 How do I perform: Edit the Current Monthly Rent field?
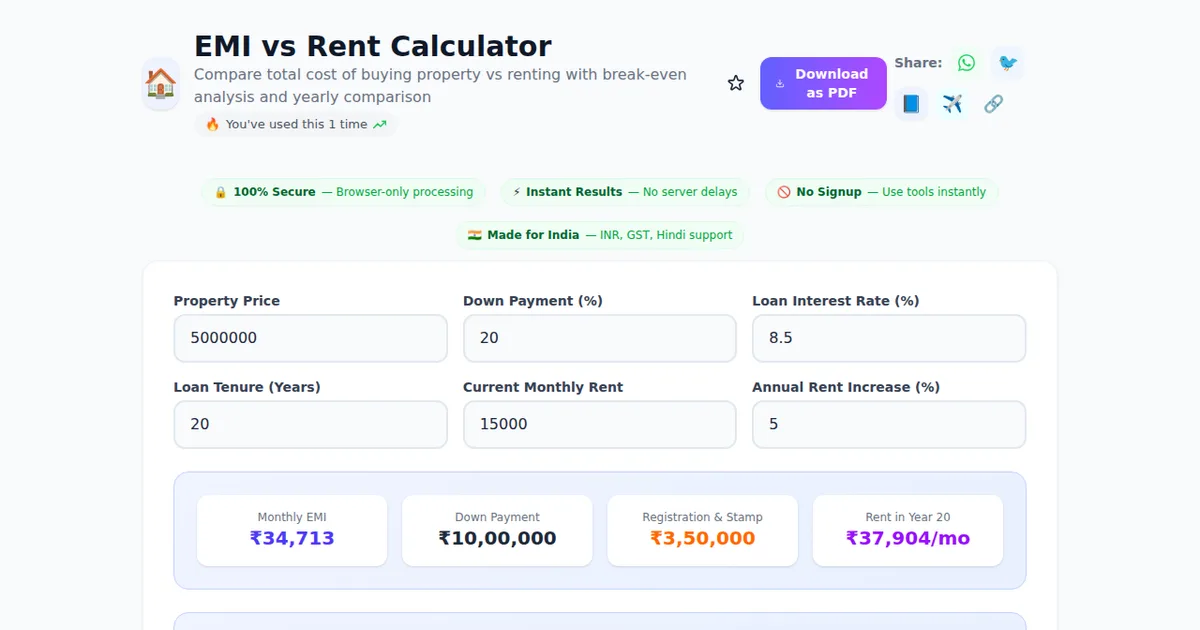[599, 424]
